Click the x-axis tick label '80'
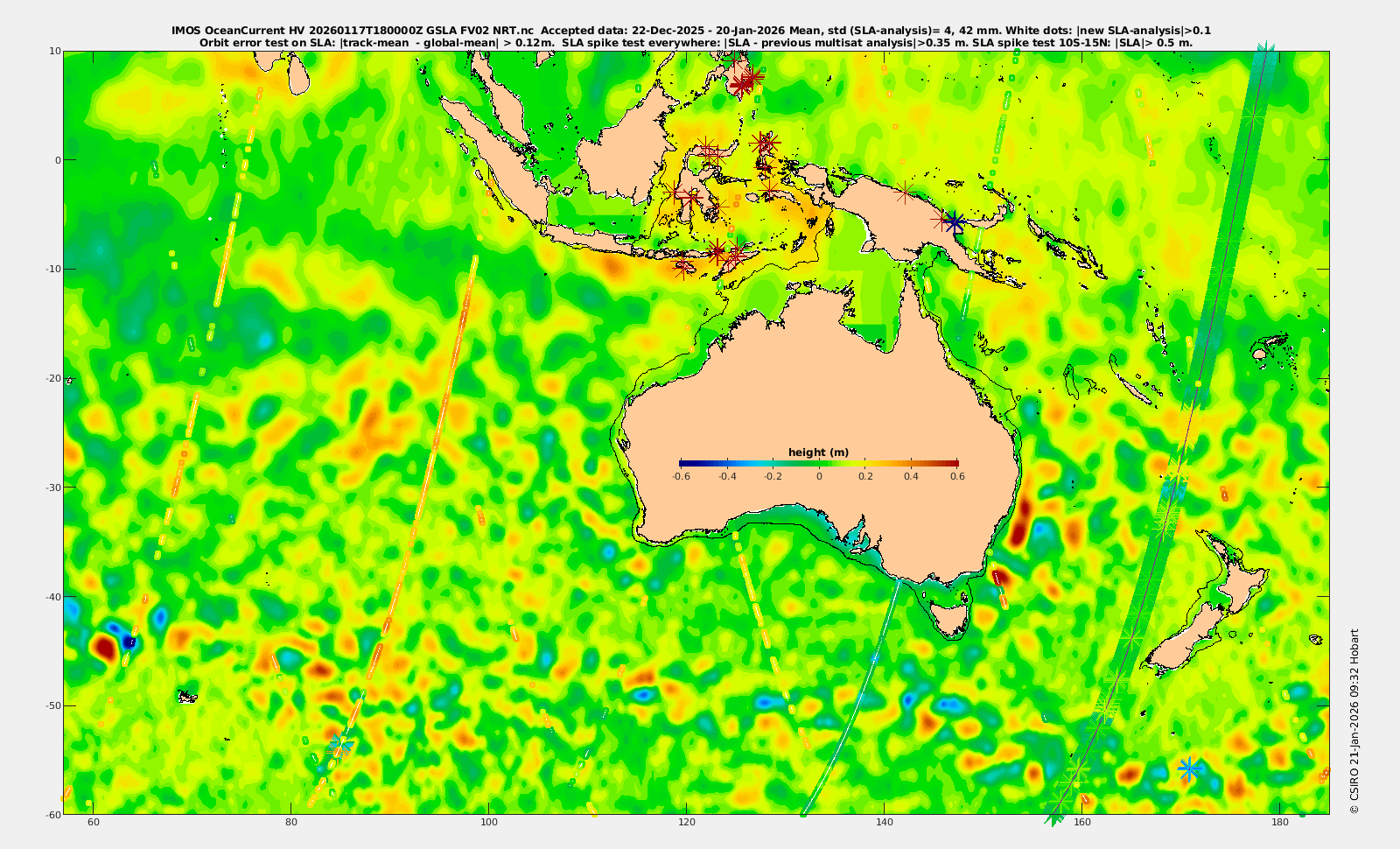Image resolution: width=1400 pixels, height=849 pixels. (291, 823)
